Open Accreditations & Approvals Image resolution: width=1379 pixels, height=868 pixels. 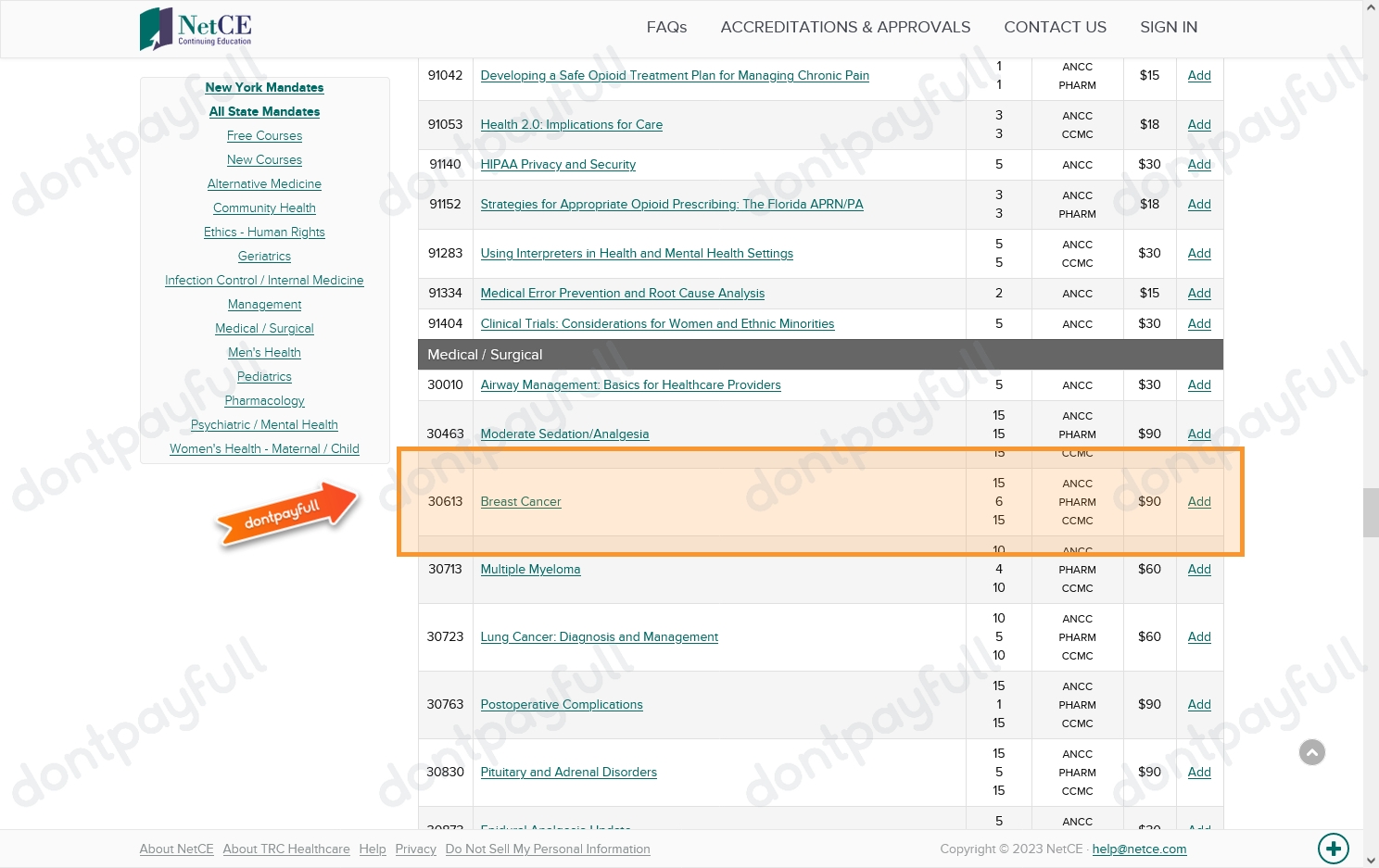point(845,27)
